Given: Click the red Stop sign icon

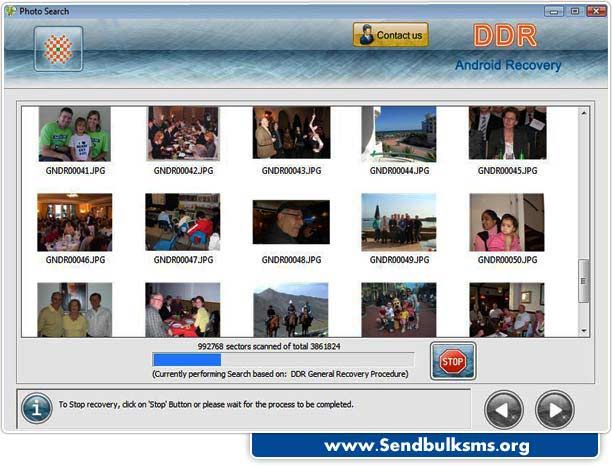Looking at the screenshot, I should coord(453,361).
